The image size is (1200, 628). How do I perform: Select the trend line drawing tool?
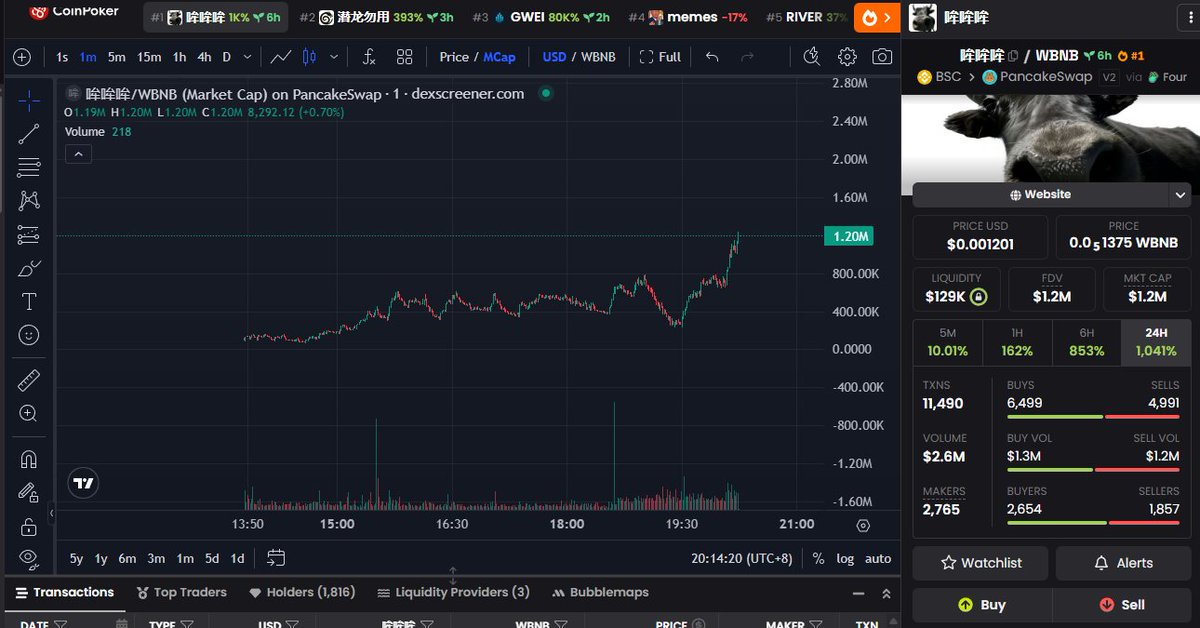(29, 134)
